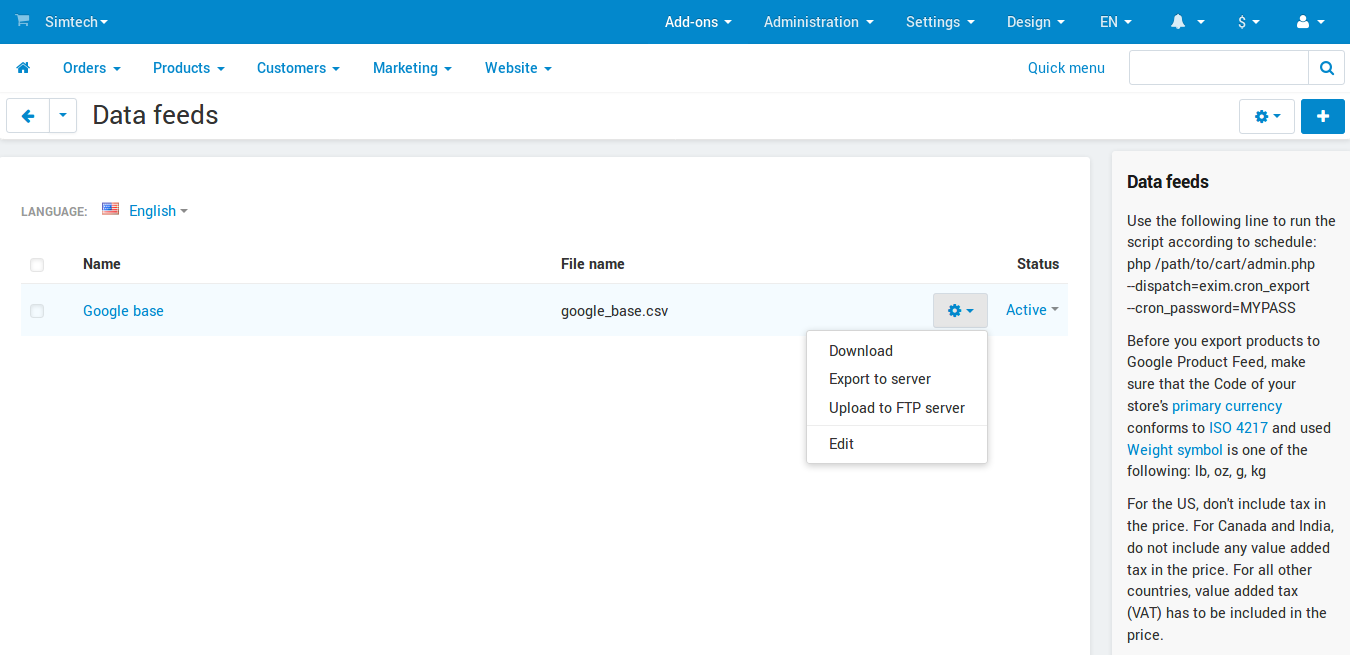
Task: Go back with the arrow button
Action: coord(28,116)
